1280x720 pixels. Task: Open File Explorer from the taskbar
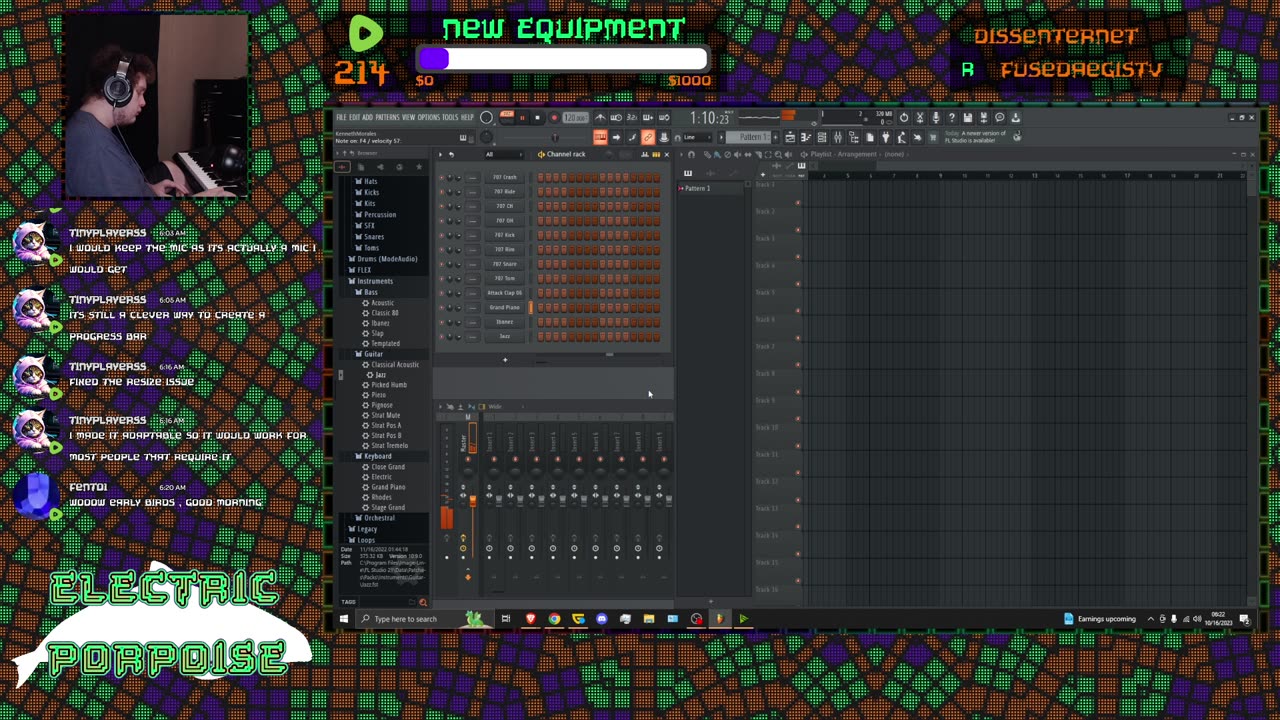pyautogui.click(x=649, y=619)
